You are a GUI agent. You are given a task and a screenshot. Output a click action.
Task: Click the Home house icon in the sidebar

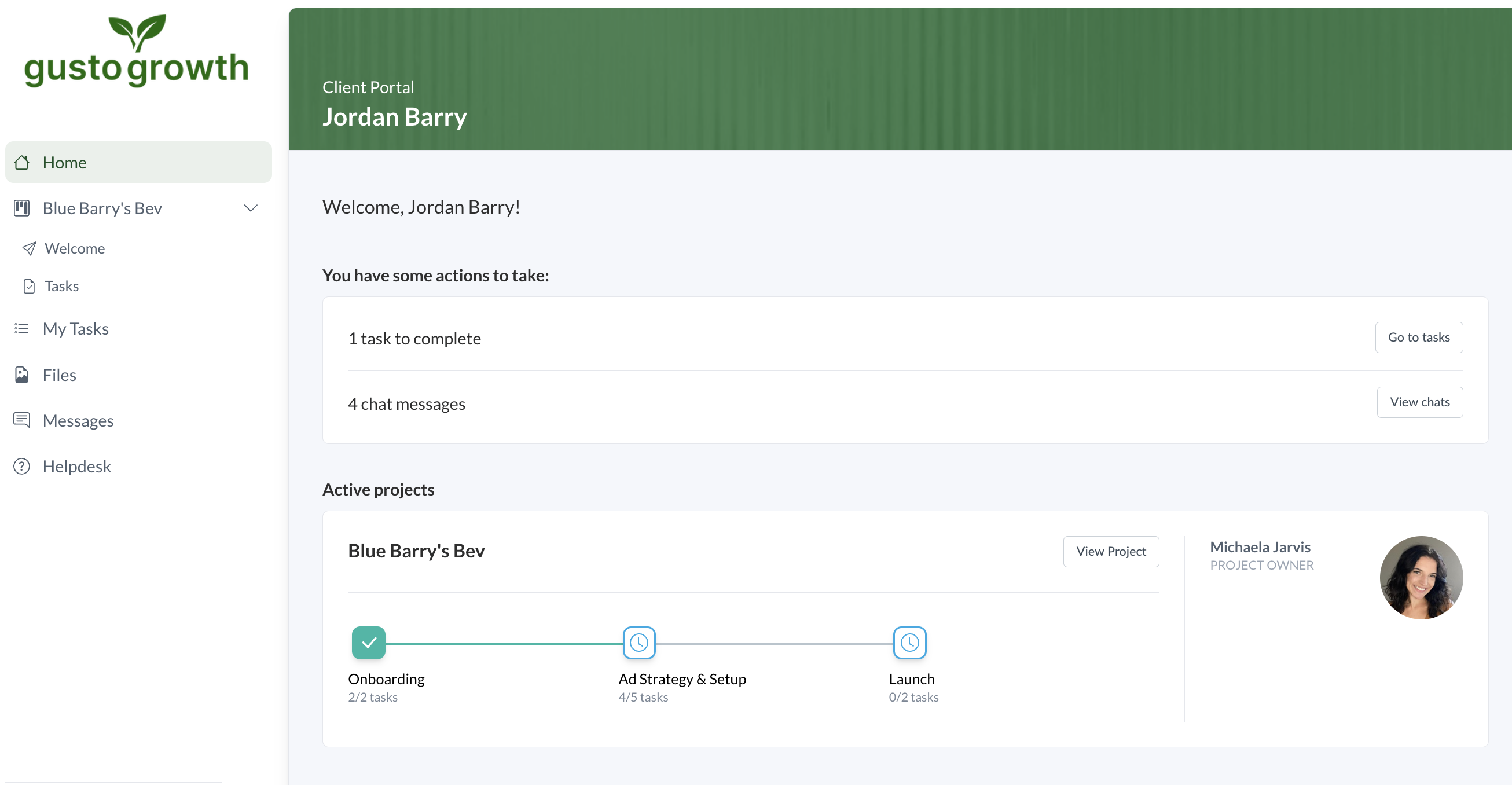click(22, 163)
